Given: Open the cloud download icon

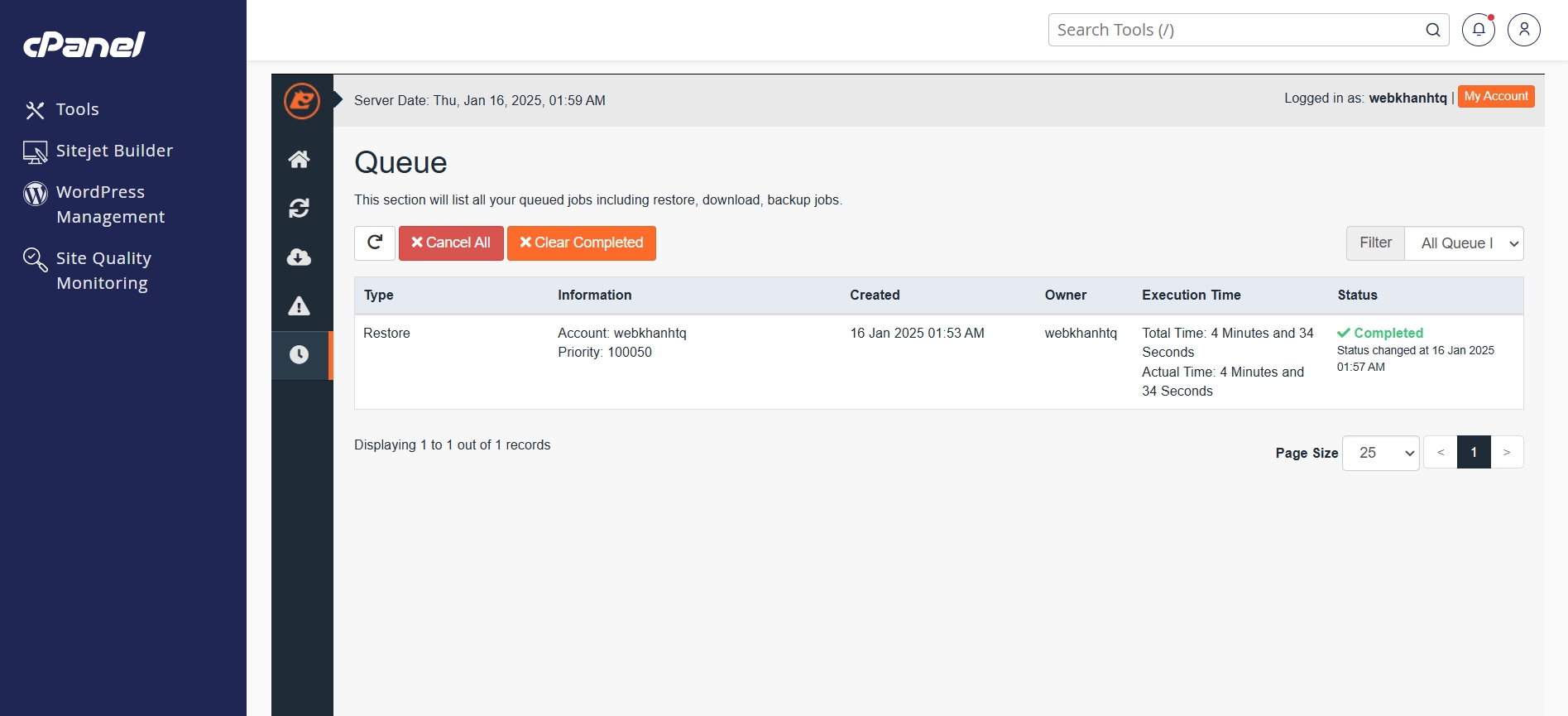Looking at the screenshot, I should point(300,257).
